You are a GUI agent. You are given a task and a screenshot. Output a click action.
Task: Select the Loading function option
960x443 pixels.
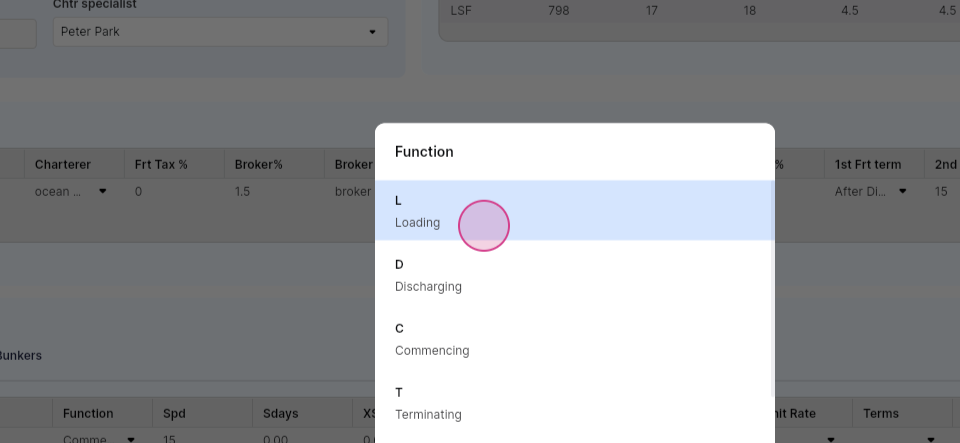point(574,210)
